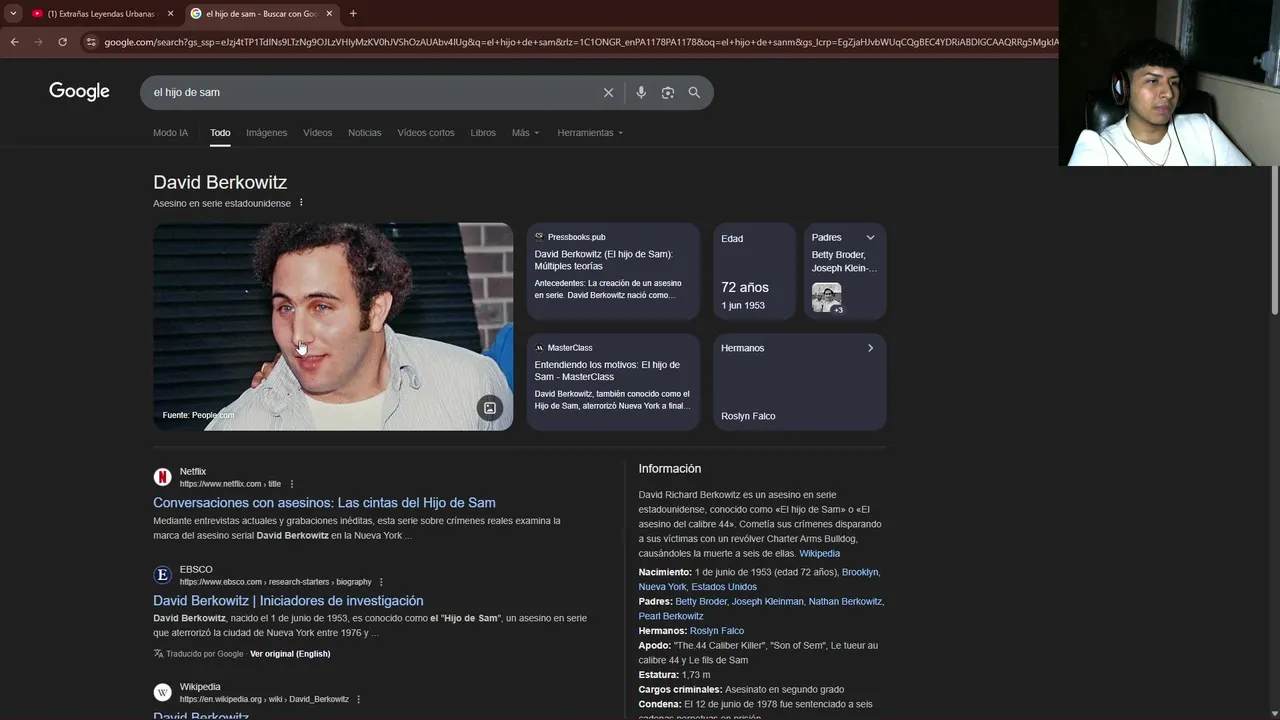Close the 'Extrañas Leyendas Urbanas' tab

click(x=170, y=13)
